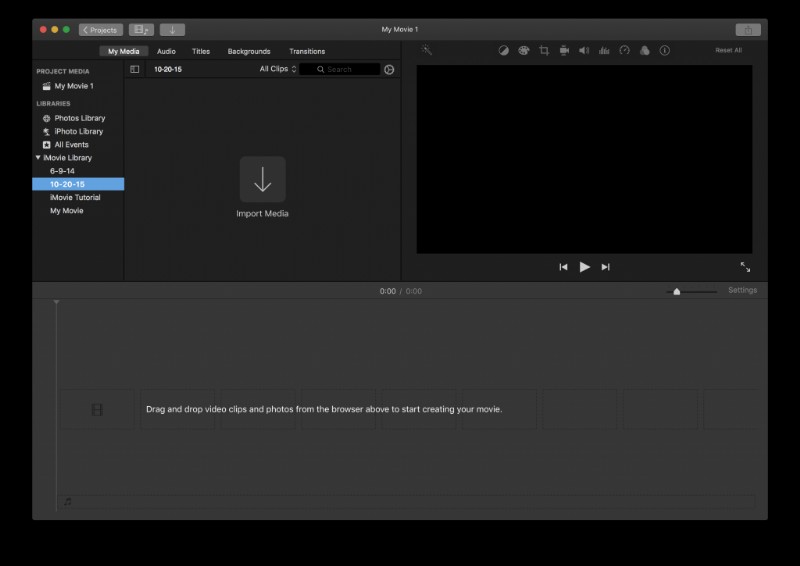Screen dimensions: 800x566
Task: Open the Transitions tab
Action: (x=307, y=51)
